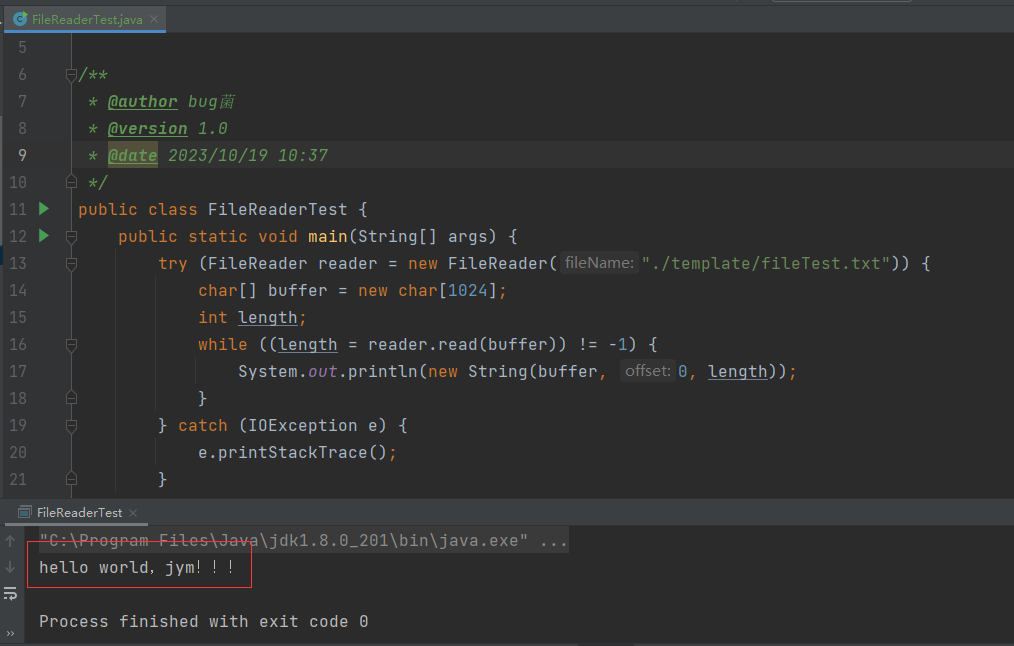Collapse the try block fold at line 13
The height and width of the screenshot is (646, 1014).
[x=72, y=264]
